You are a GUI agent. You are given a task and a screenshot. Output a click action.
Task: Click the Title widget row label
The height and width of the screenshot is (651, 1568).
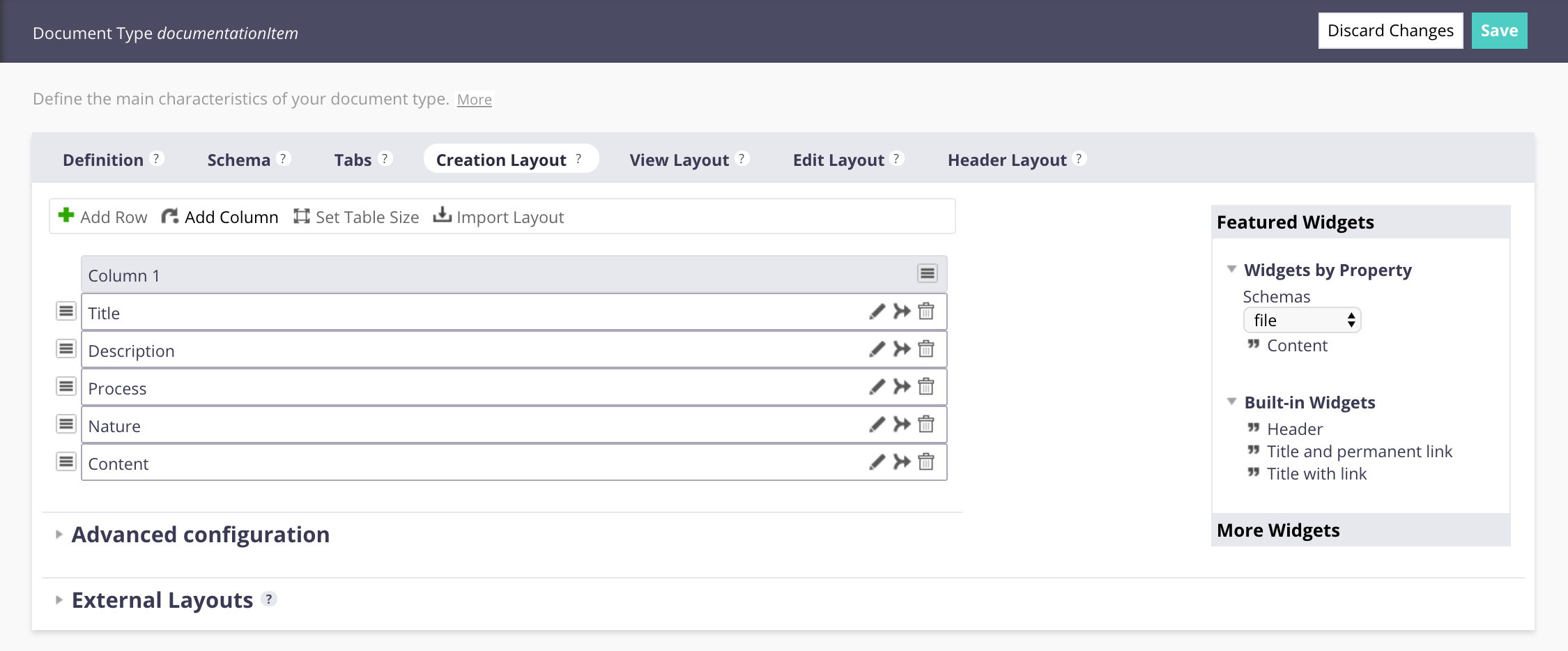[104, 313]
